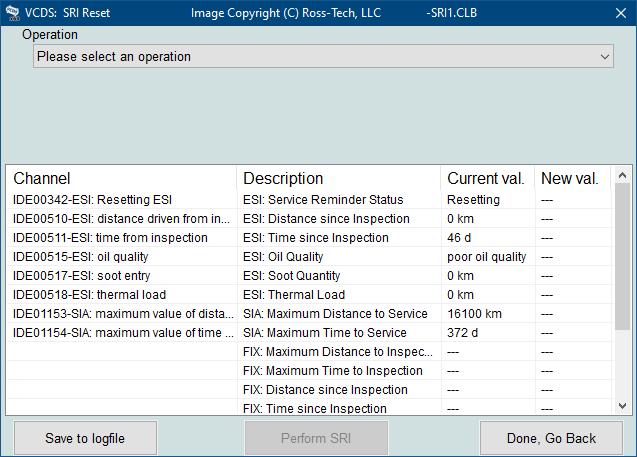Screen dimensions: 637x457
Task: Click the vertical scrollbar thumb
Action: (x=622, y=257)
